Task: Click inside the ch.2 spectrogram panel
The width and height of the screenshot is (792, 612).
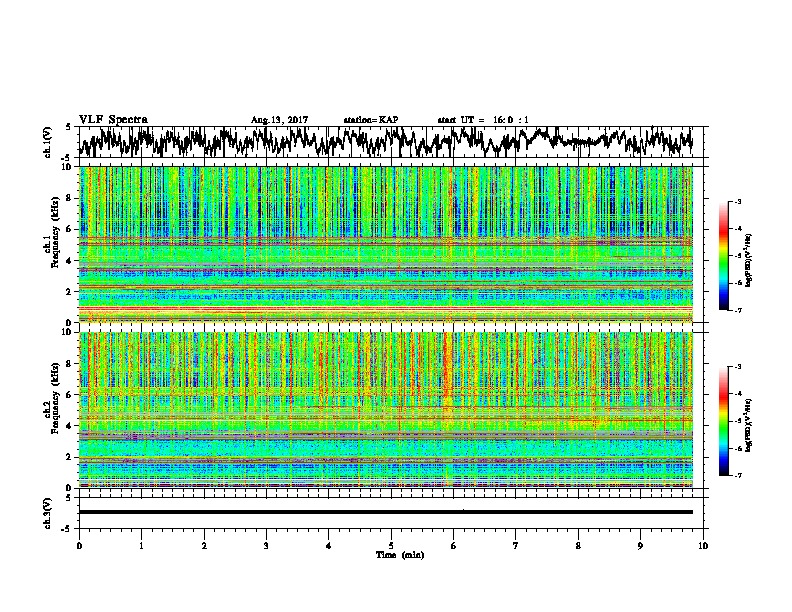Action: 386,410
